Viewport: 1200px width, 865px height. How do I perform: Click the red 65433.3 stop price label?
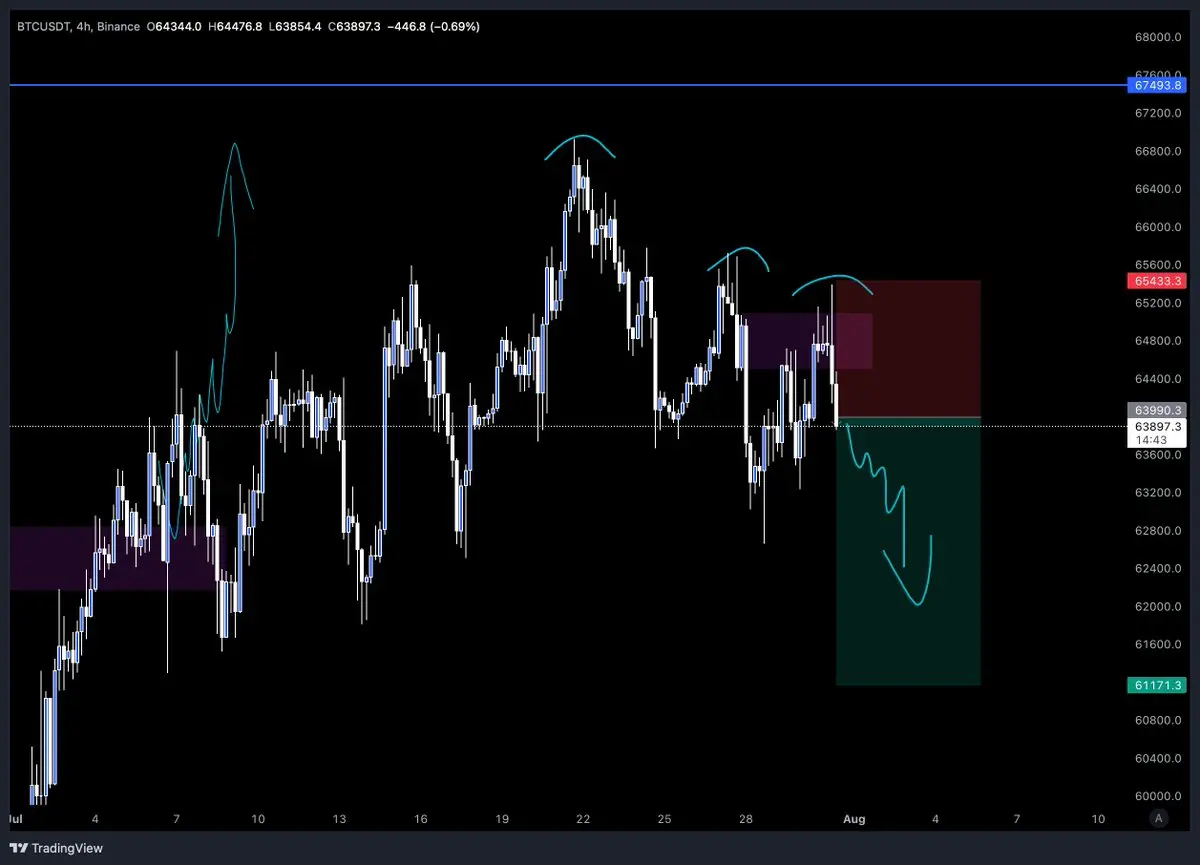tap(1159, 281)
